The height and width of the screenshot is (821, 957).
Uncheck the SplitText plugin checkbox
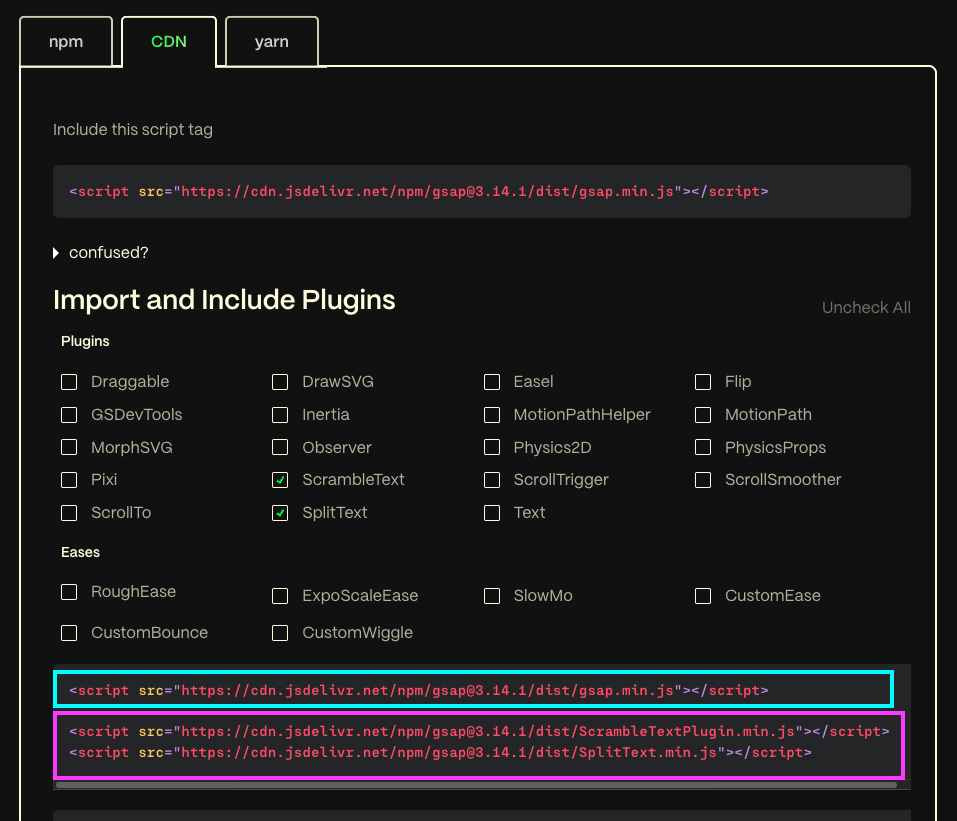(281, 513)
